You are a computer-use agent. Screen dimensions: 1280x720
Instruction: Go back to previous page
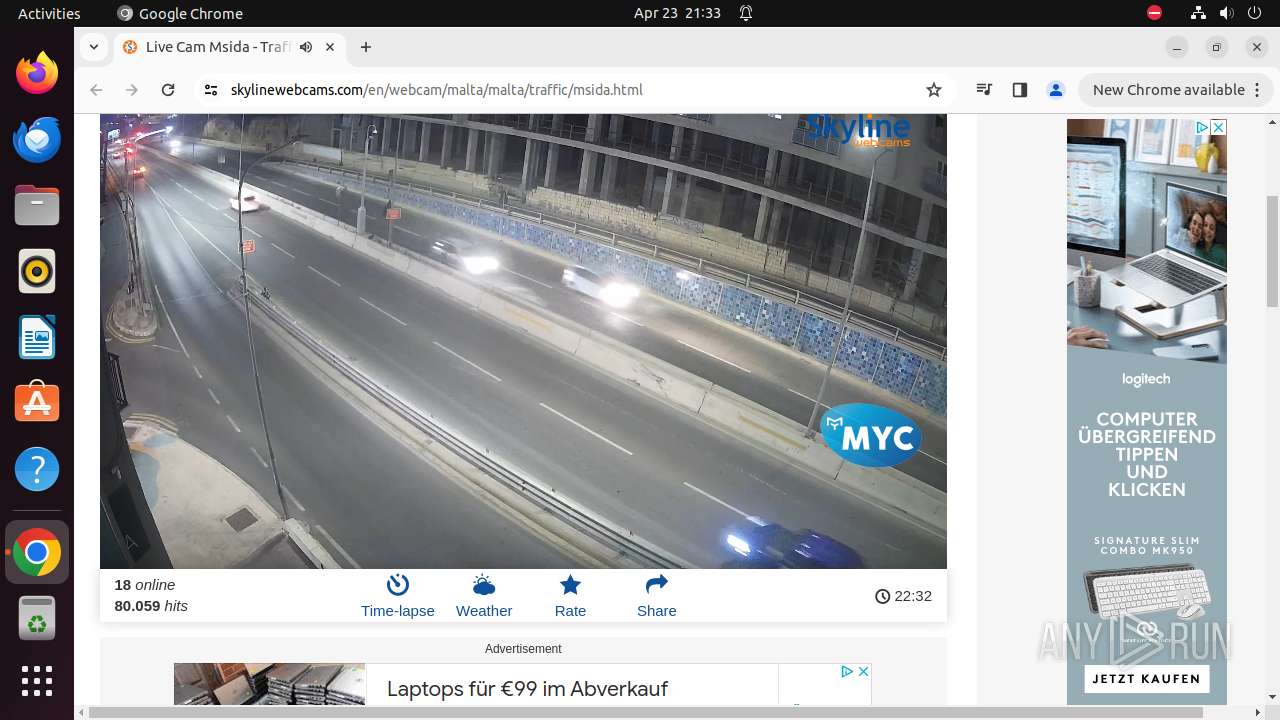(96, 90)
